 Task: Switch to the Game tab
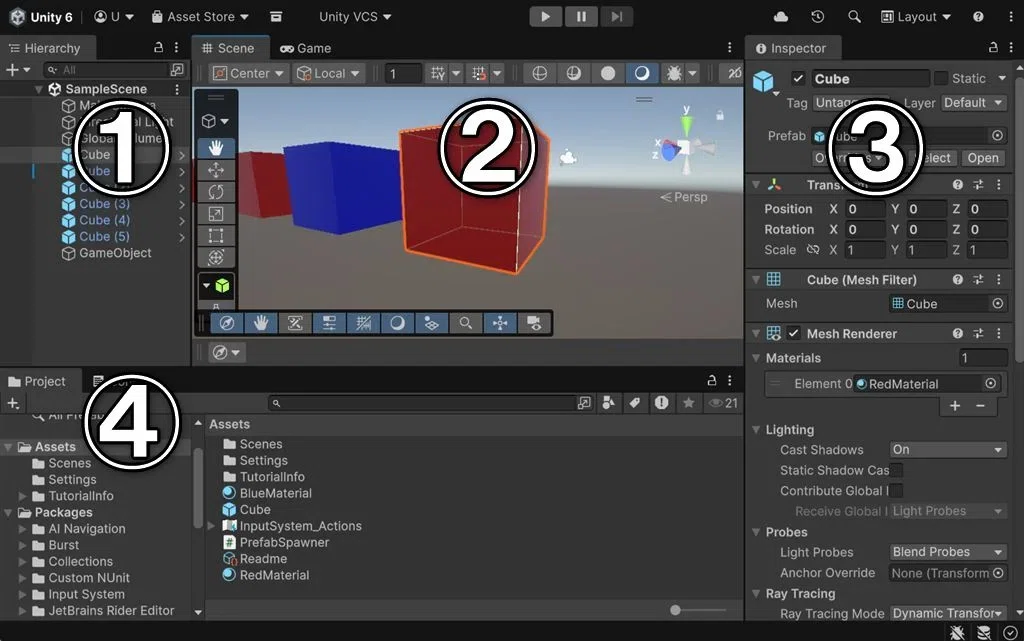[x=306, y=48]
